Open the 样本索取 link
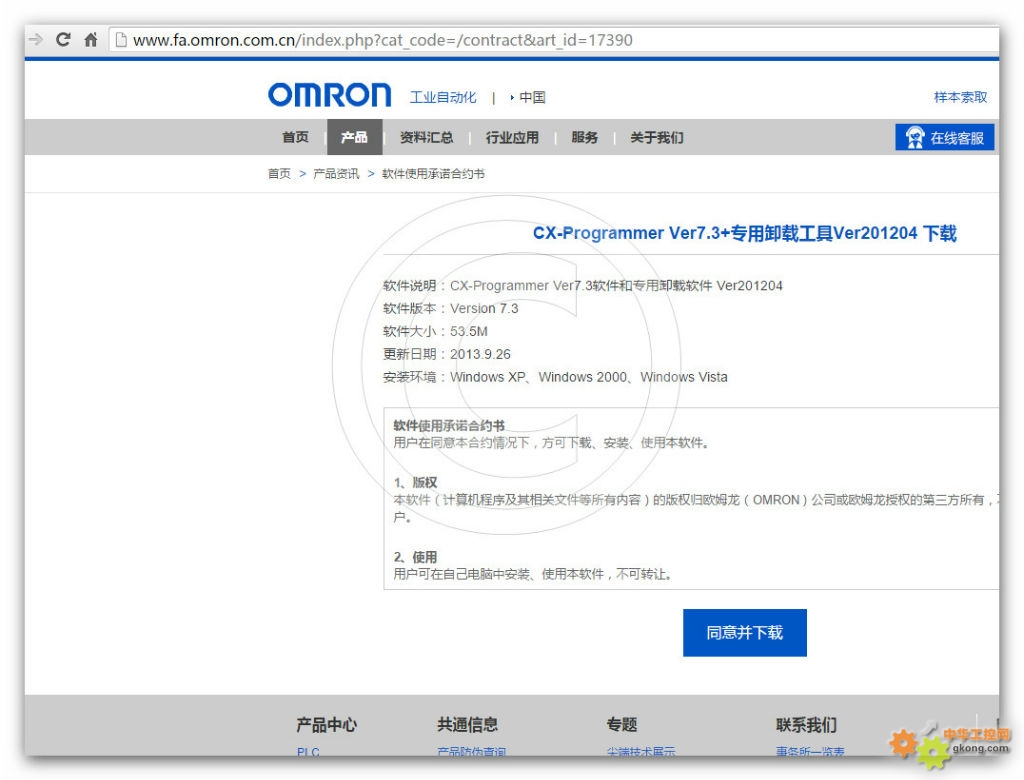 click(960, 97)
